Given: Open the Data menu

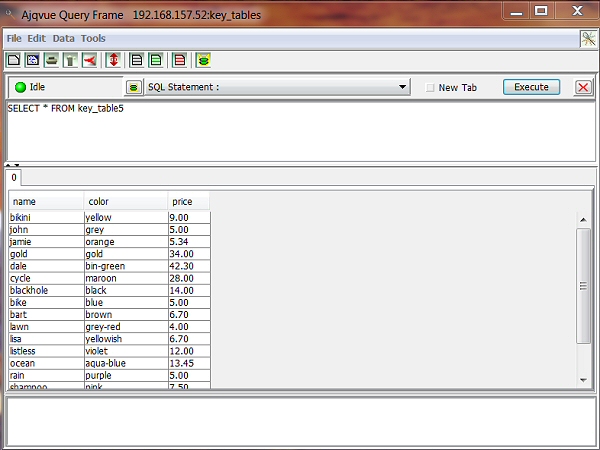Looking at the screenshot, I should [63, 38].
